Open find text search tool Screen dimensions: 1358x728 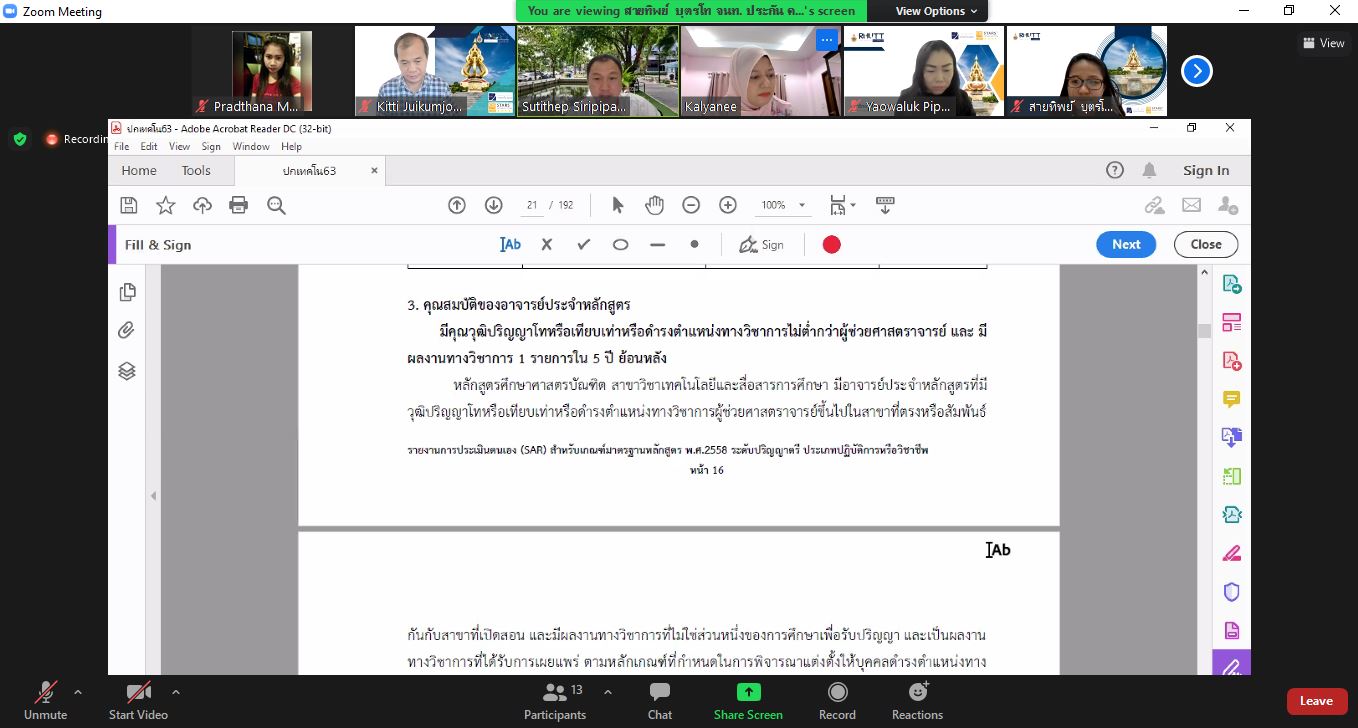tap(276, 205)
